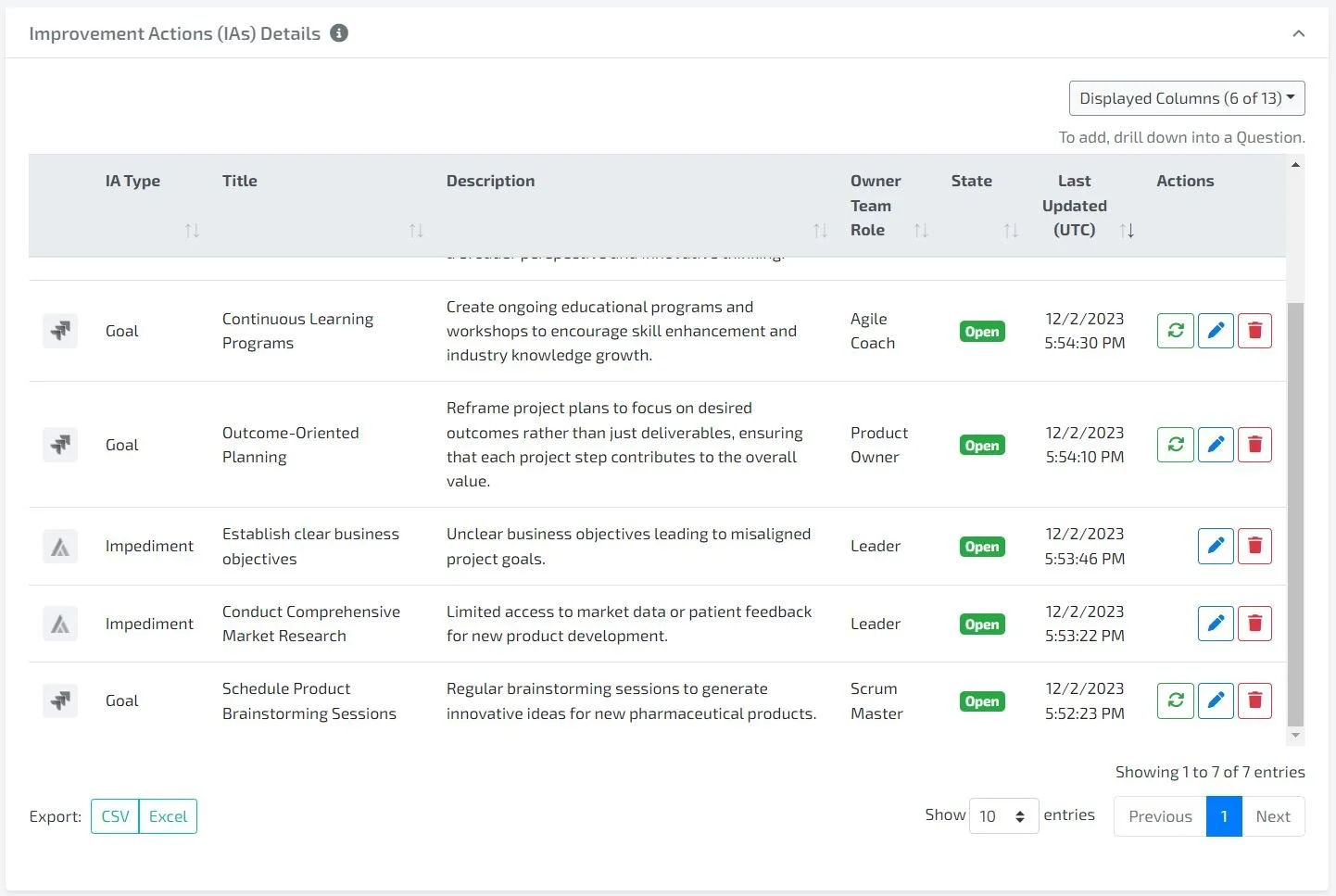Edit Establish clear business objectives impediment
1336x896 pixels.
click(1216, 546)
